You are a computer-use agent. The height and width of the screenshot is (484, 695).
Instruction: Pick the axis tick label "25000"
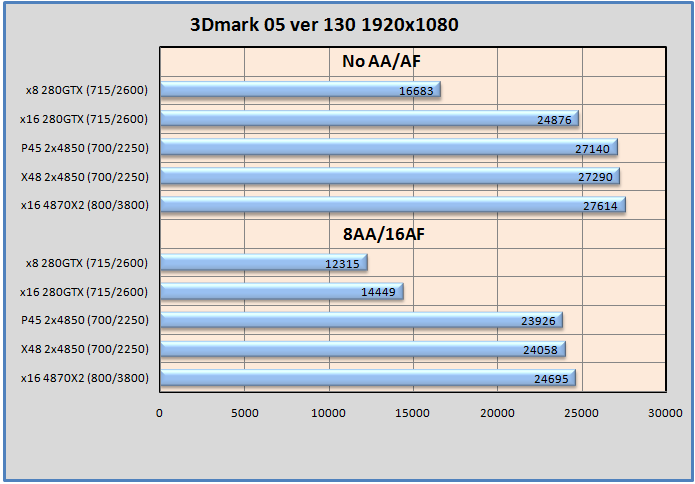pyautogui.click(x=582, y=413)
